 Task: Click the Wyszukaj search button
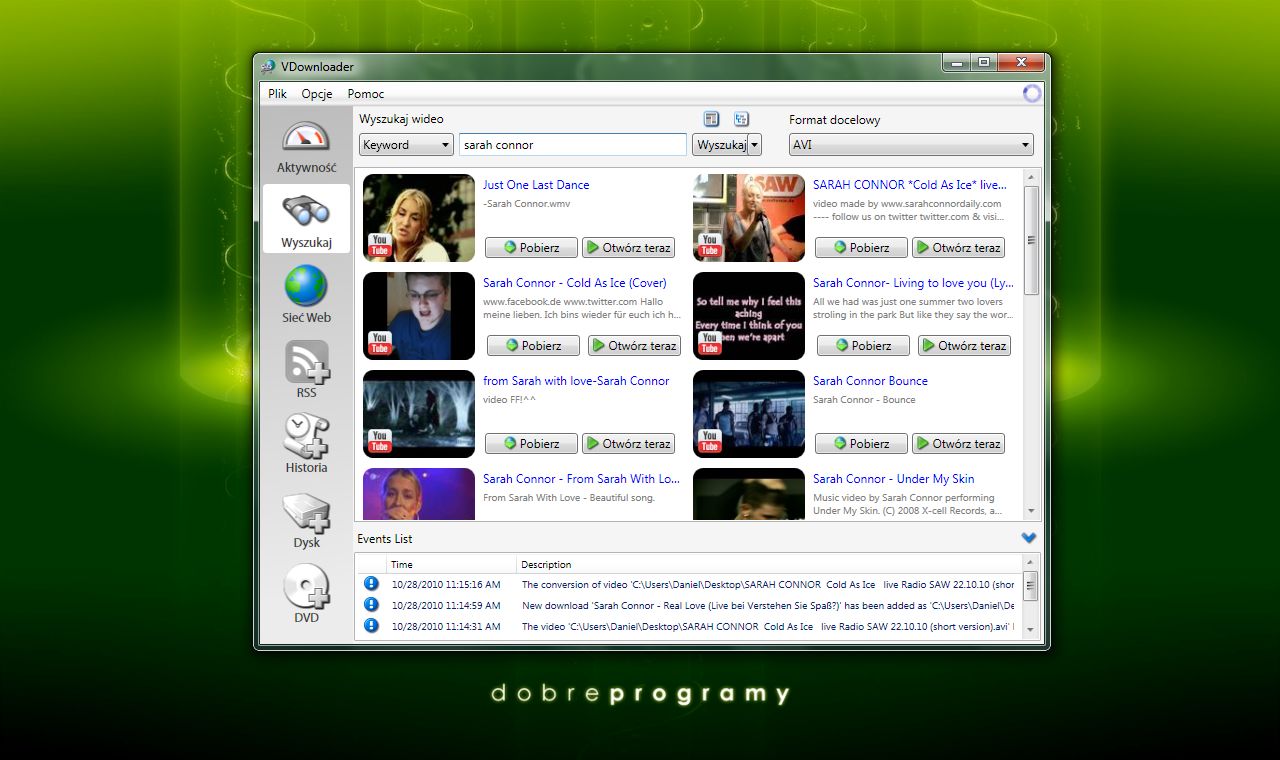point(720,145)
